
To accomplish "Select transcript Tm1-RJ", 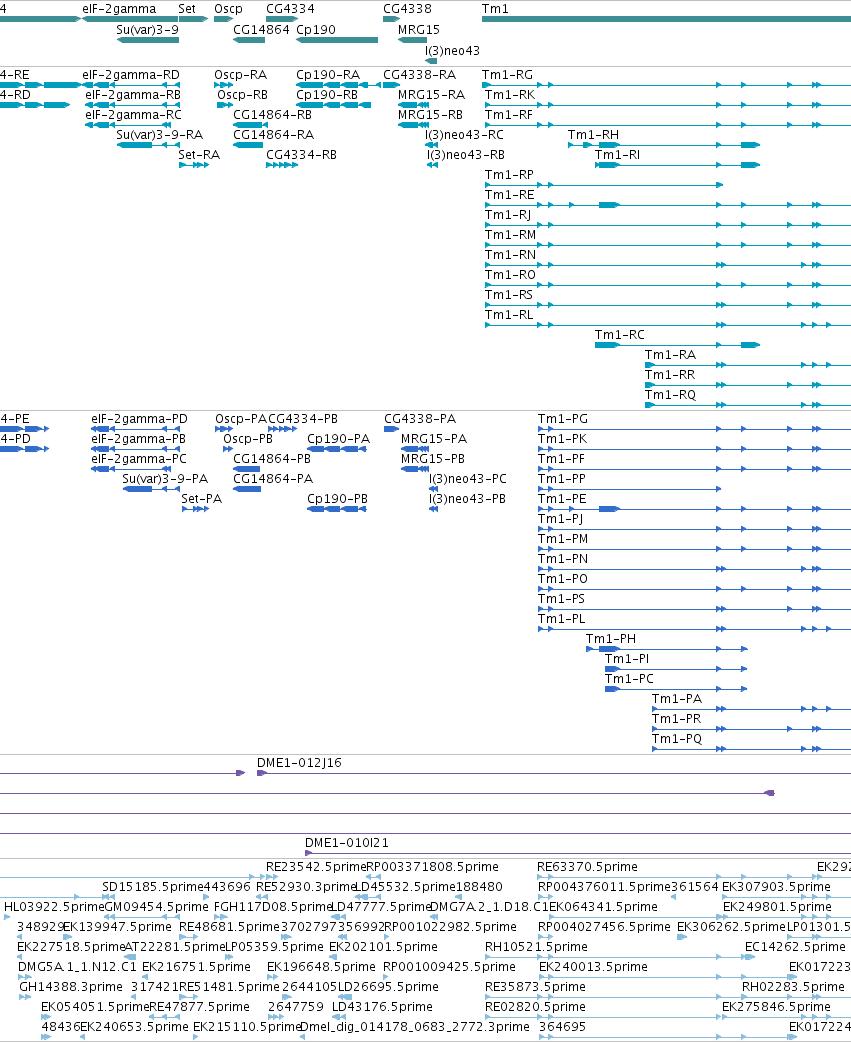I will [x=668, y=225].
